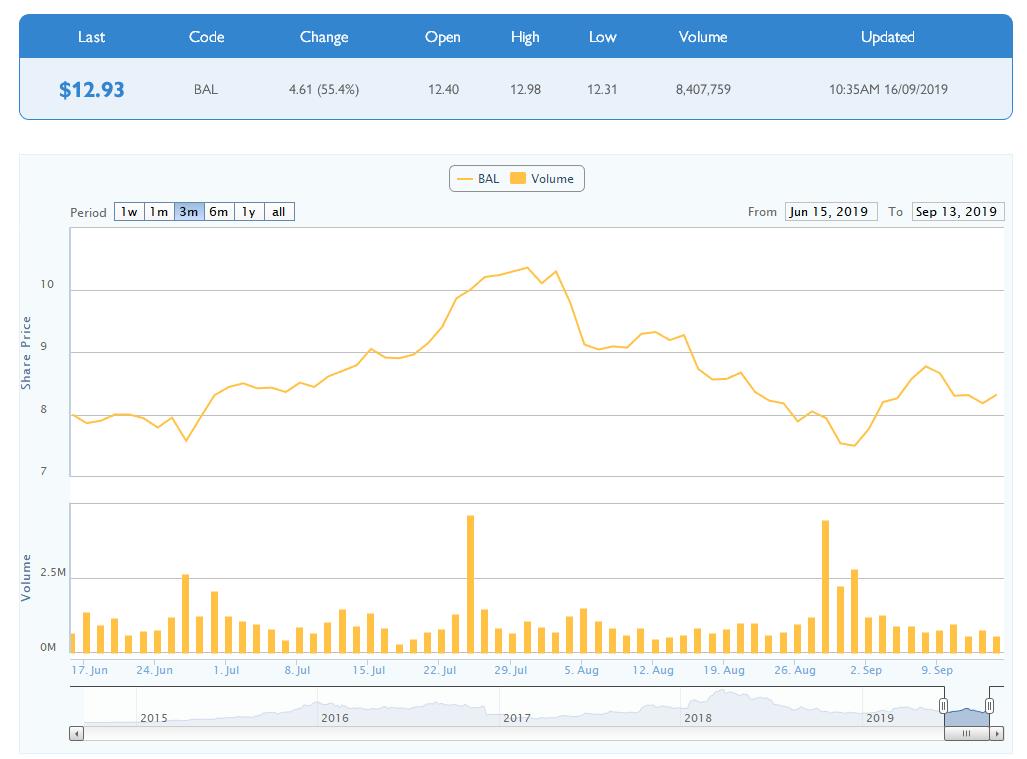This screenshot has height=759, width=1027.
Task: Click the yellow BAL line legend icon
Action: point(464,179)
